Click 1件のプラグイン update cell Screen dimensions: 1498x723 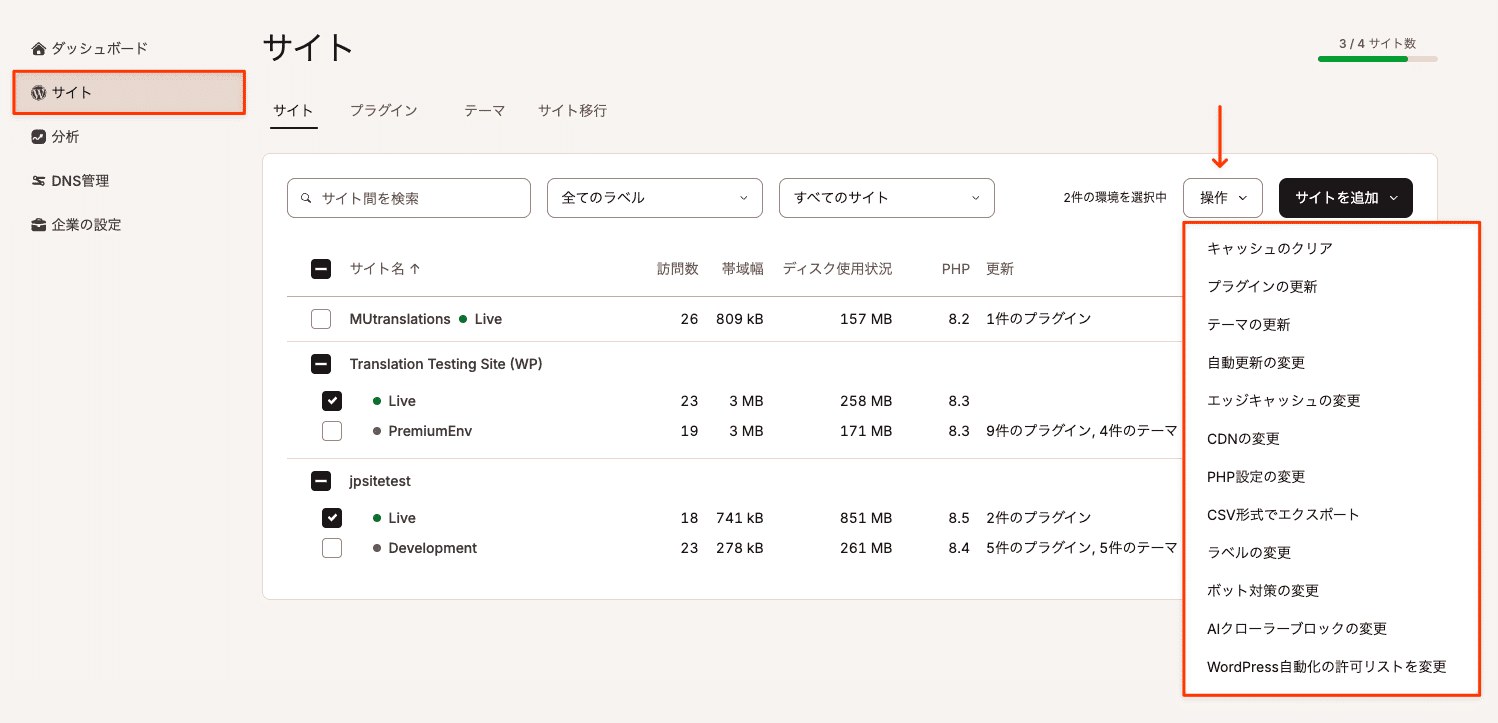(x=1039, y=319)
